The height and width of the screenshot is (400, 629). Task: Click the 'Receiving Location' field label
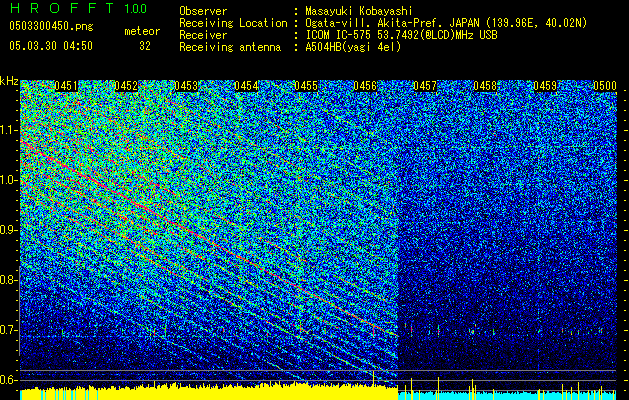click(x=233, y=23)
